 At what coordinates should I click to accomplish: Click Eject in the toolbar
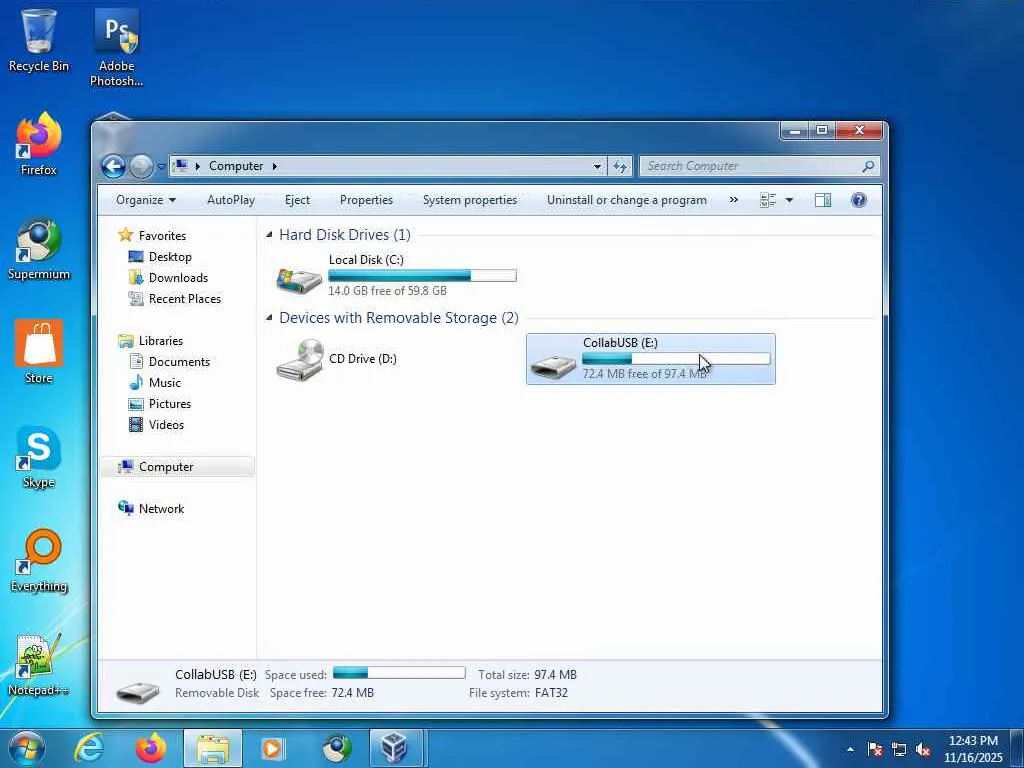(x=297, y=200)
